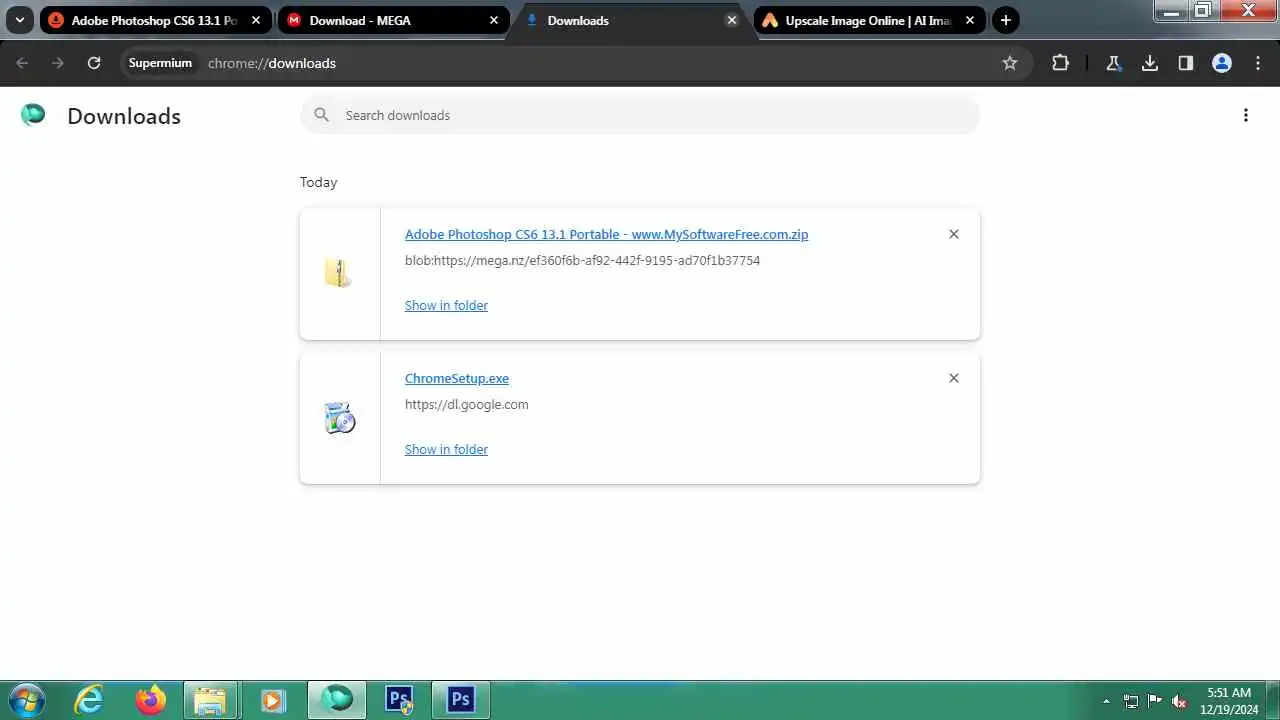Switch to the Download - MEGA tab

(x=392, y=20)
